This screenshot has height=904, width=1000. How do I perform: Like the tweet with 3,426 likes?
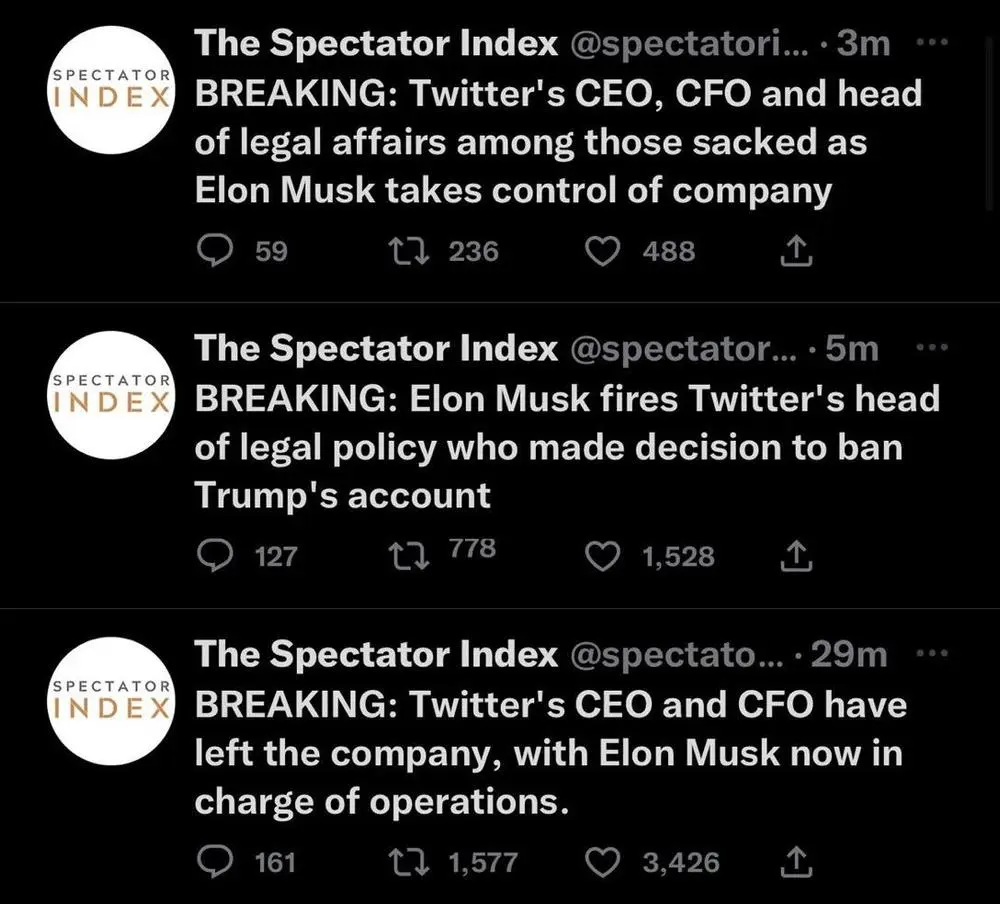(x=601, y=862)
